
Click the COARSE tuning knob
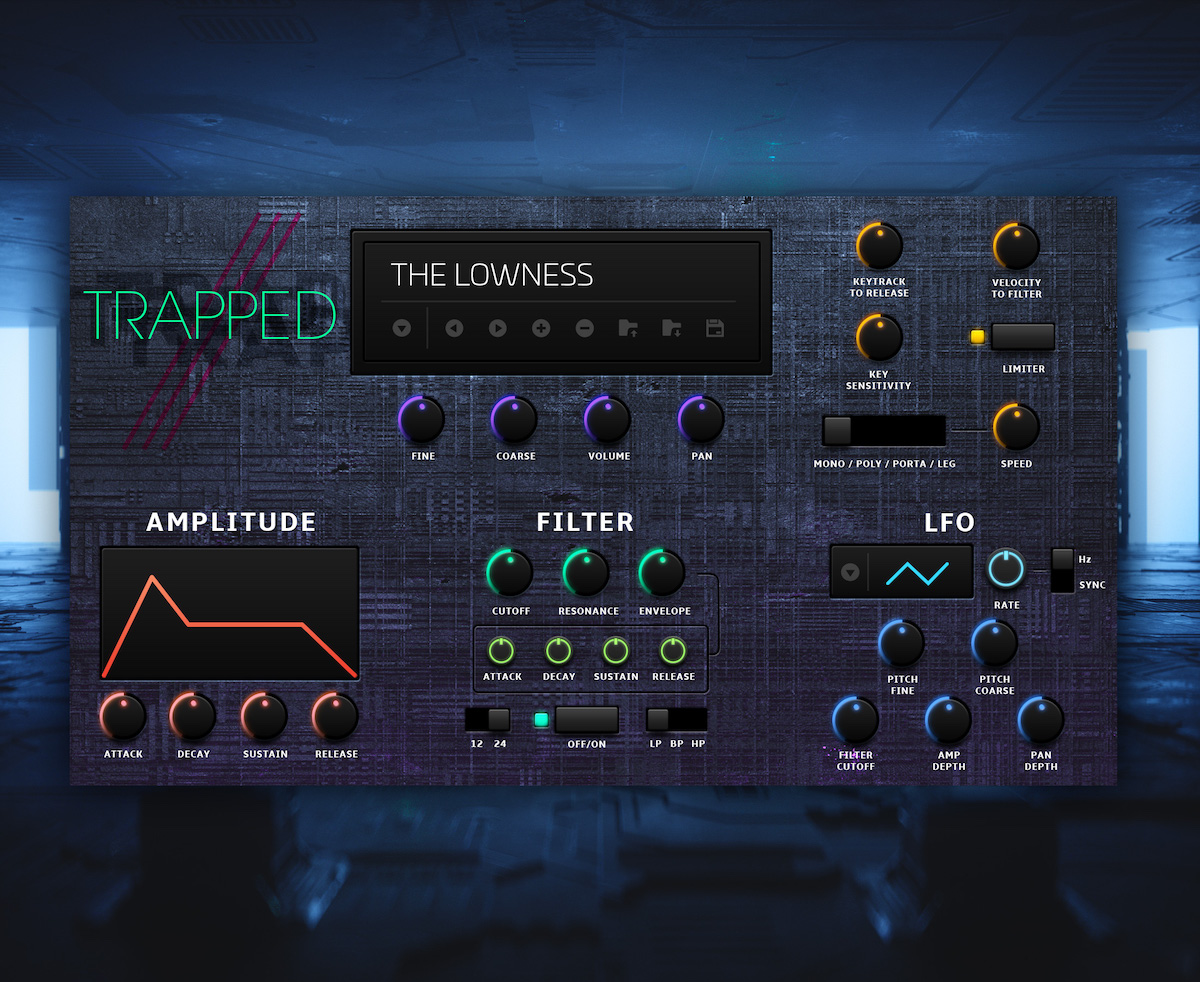point(515,420)
